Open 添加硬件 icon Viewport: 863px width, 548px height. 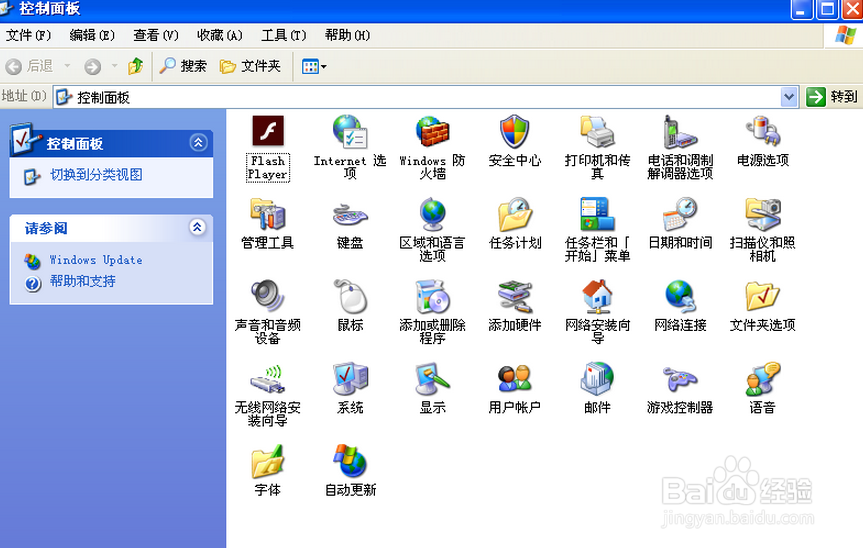click(x=515, y=297)
